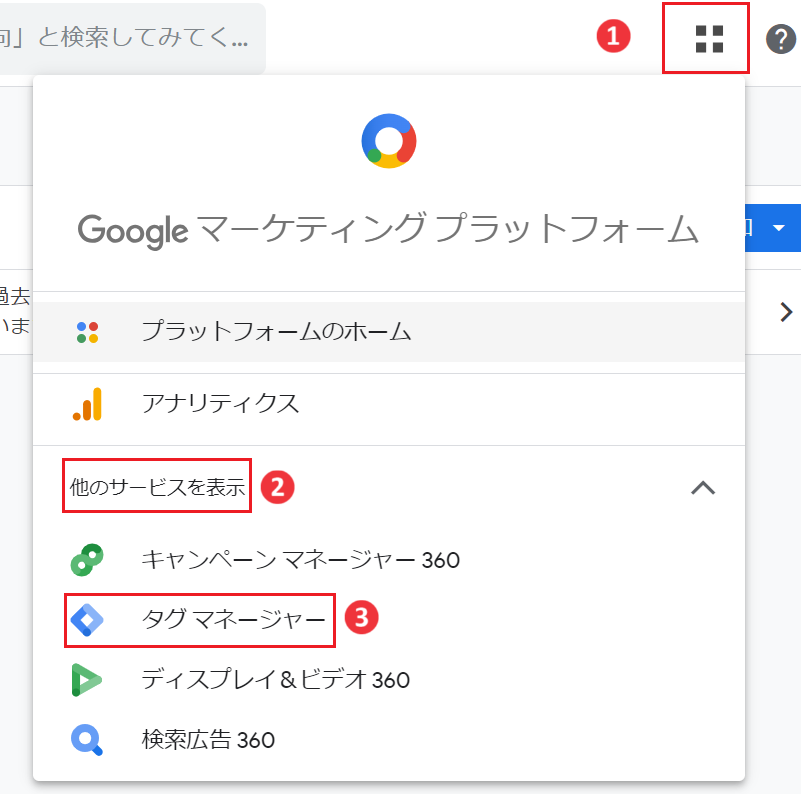
Task: Open キャンペーン マネージャー 360
Action: (300, 560)
